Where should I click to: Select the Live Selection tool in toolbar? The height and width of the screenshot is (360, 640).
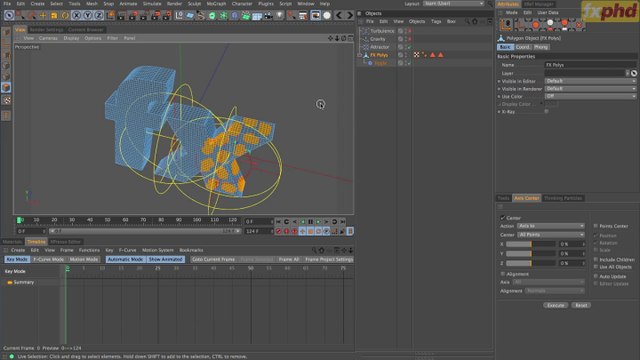[9, 16]
